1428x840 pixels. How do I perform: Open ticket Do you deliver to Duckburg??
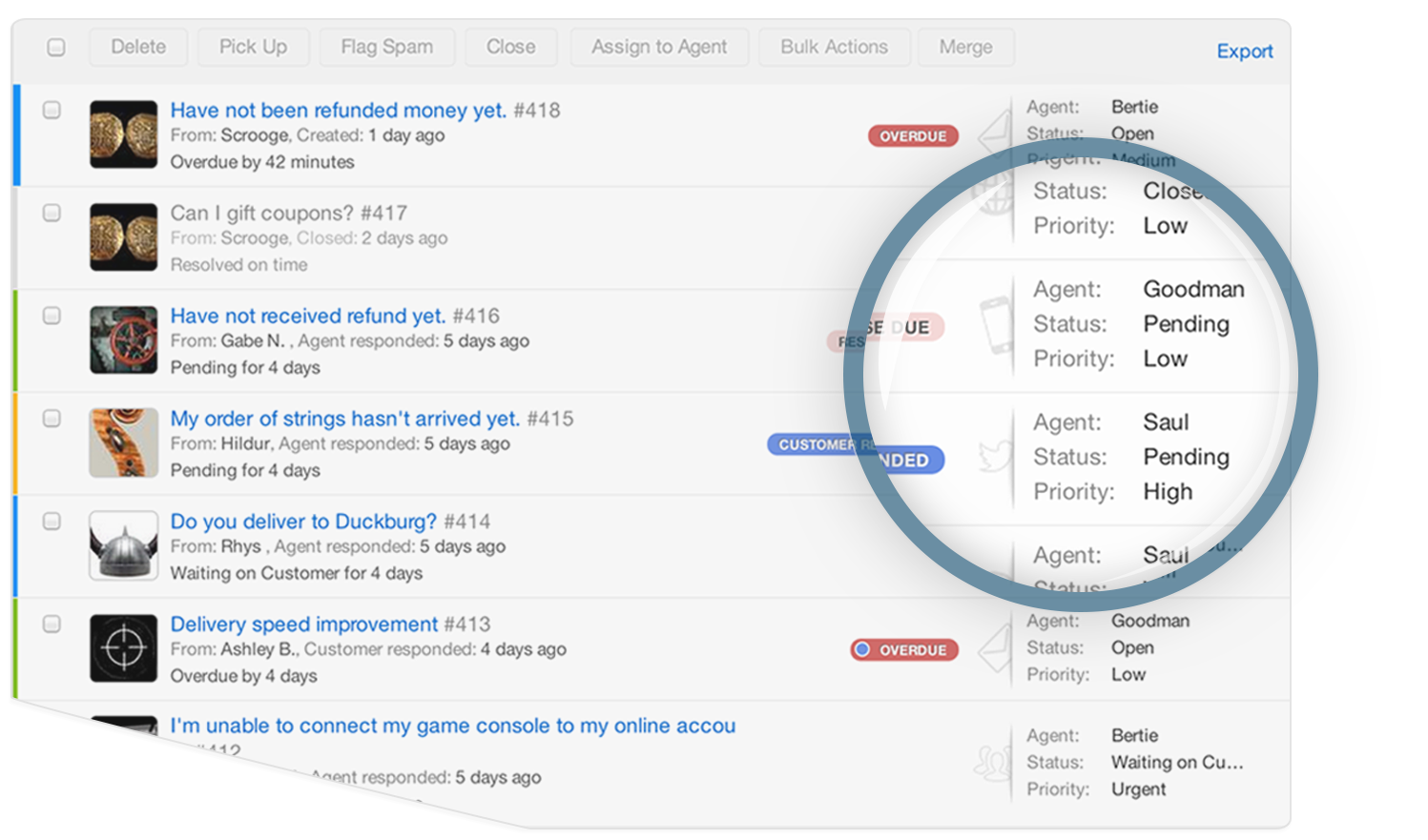point(303,522)
